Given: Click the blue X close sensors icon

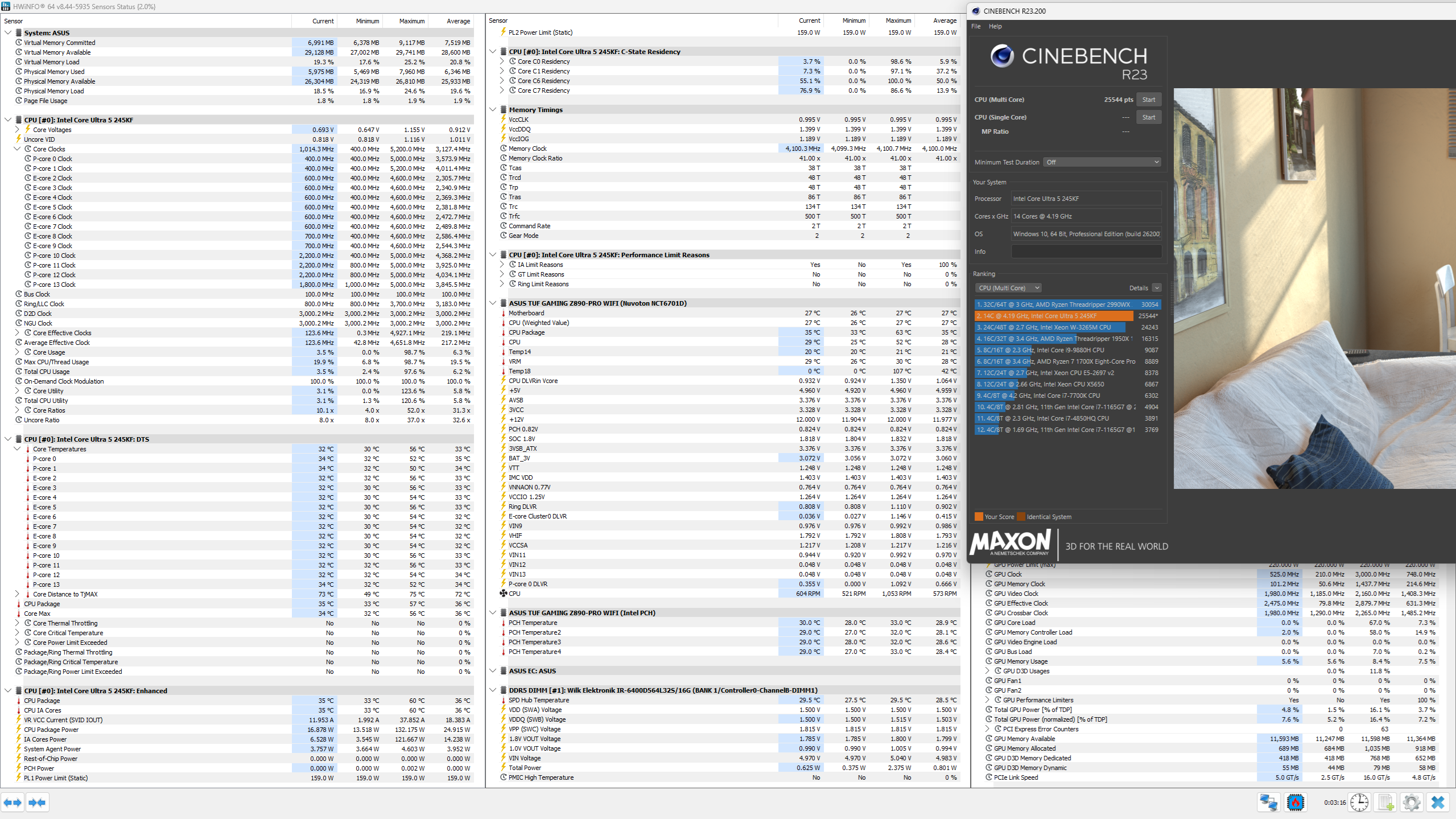Looking at the screenshot, I should point(1438,802).
